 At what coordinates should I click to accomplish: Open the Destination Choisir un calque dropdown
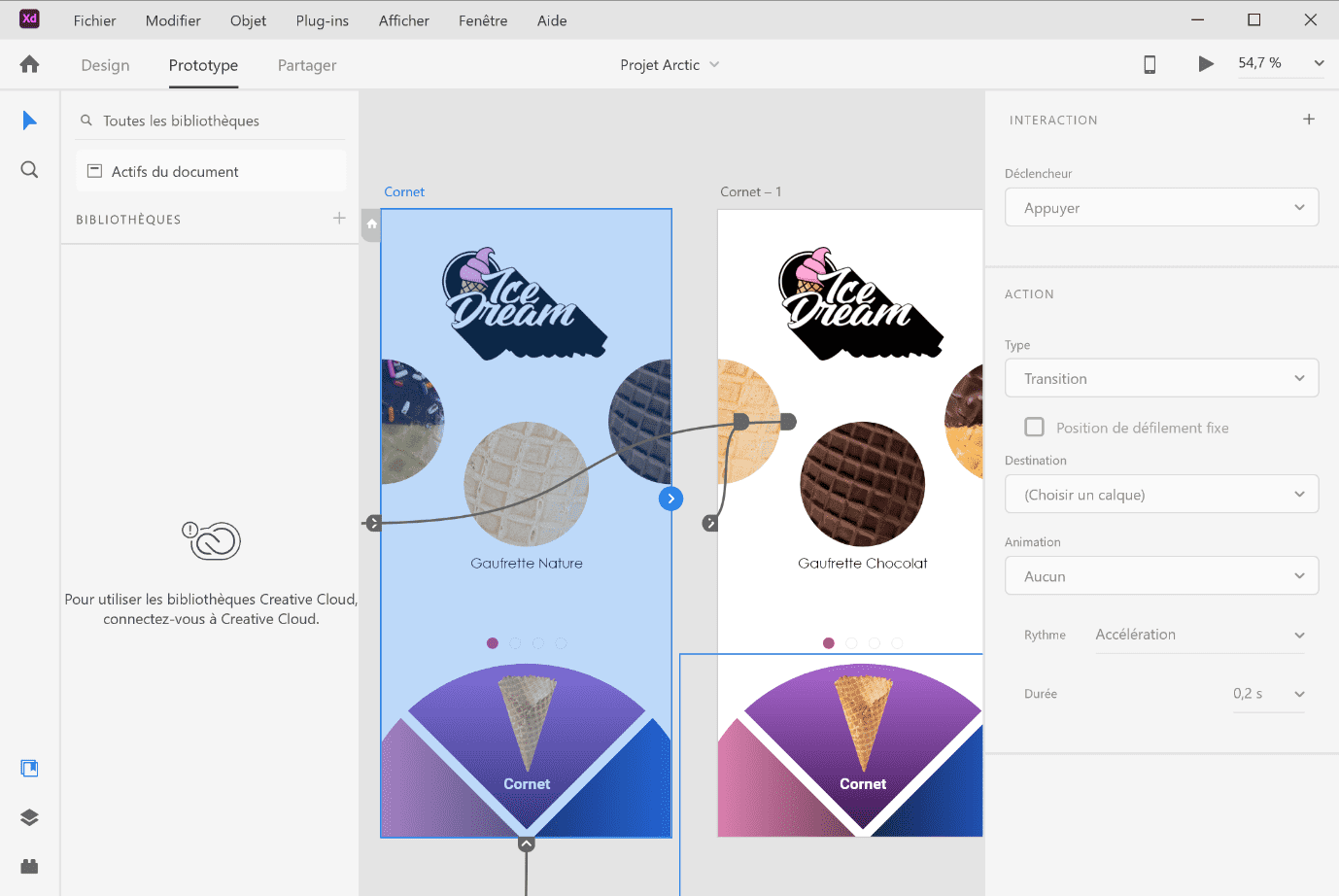(1161, 494)
